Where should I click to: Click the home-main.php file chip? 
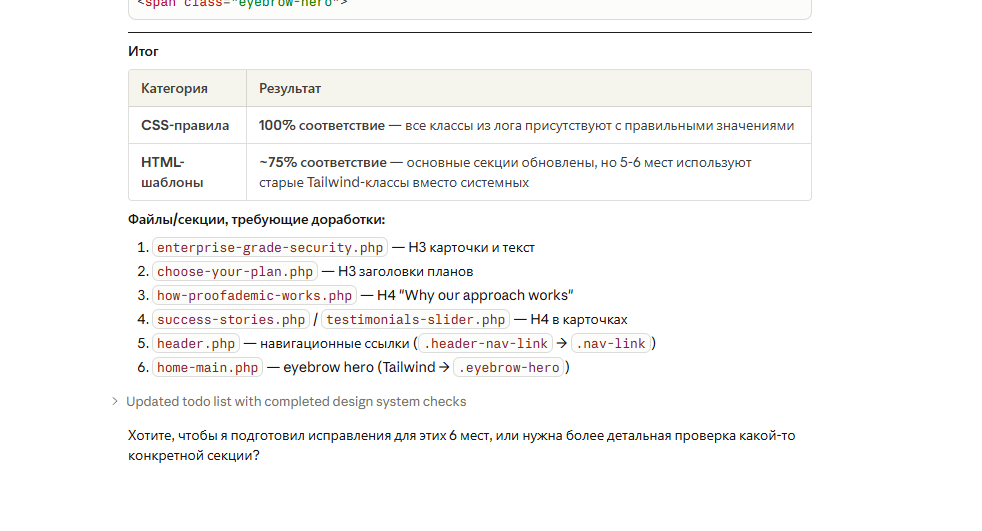207,368
